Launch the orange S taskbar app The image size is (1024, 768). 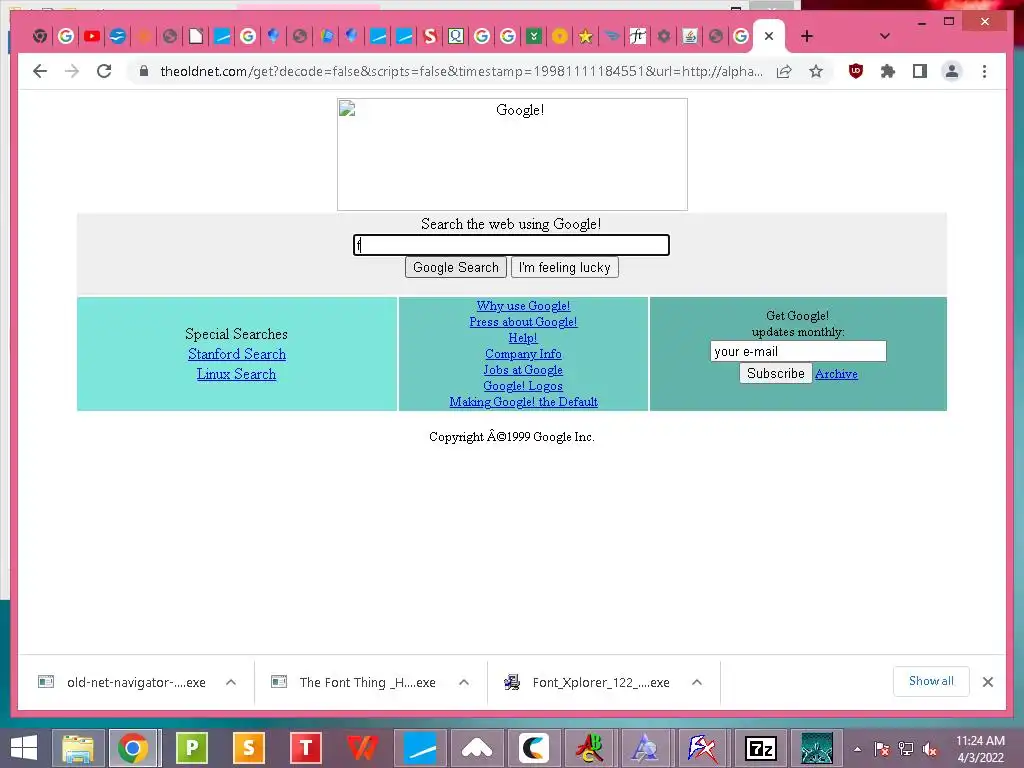[x=248, y=748]
